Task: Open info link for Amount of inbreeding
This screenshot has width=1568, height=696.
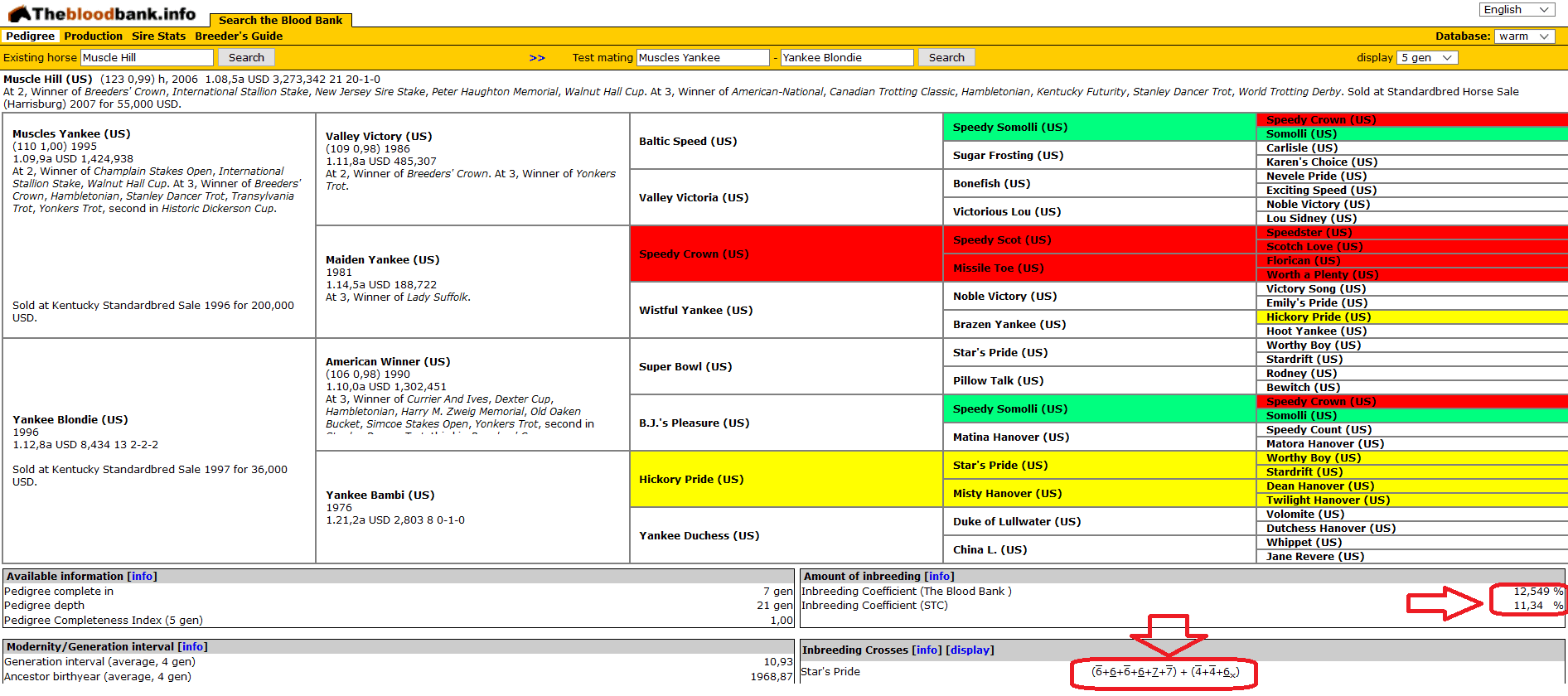Action: coord(939,576)
